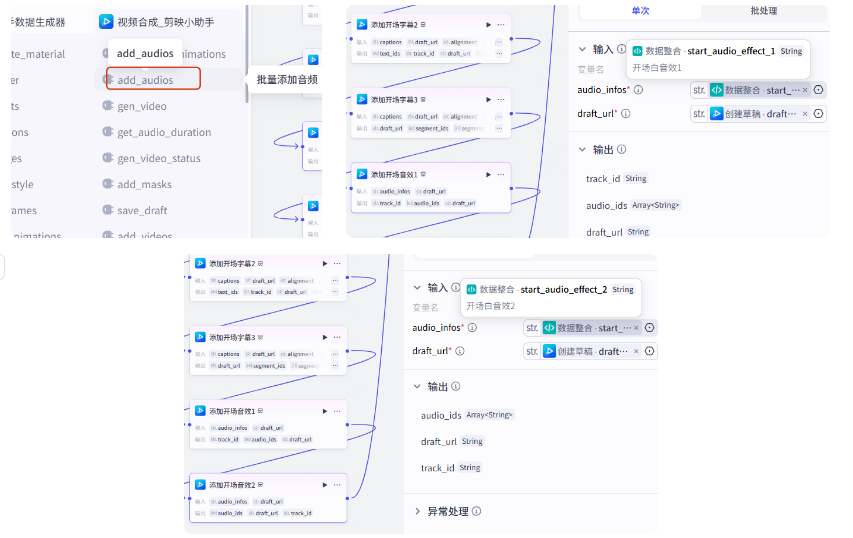Choose the save_draft tool name

(143, 211)
